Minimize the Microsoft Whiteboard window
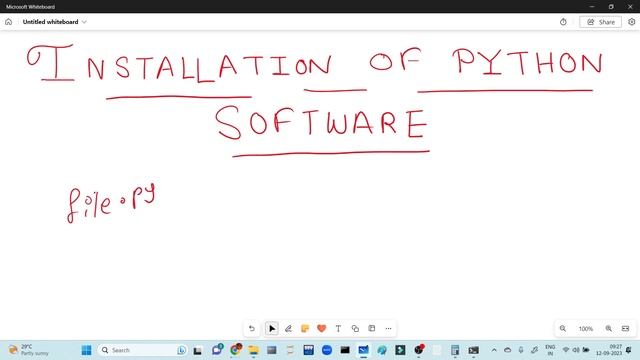The image size is (640, 360). [592, 7]
